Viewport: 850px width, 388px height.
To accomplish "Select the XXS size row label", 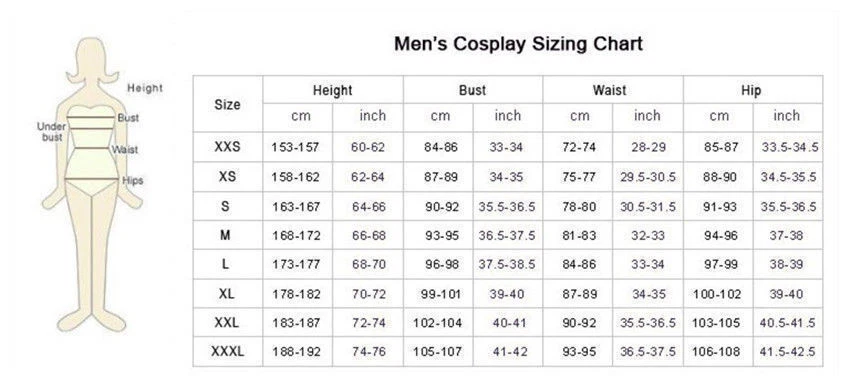I will (227, 147).
